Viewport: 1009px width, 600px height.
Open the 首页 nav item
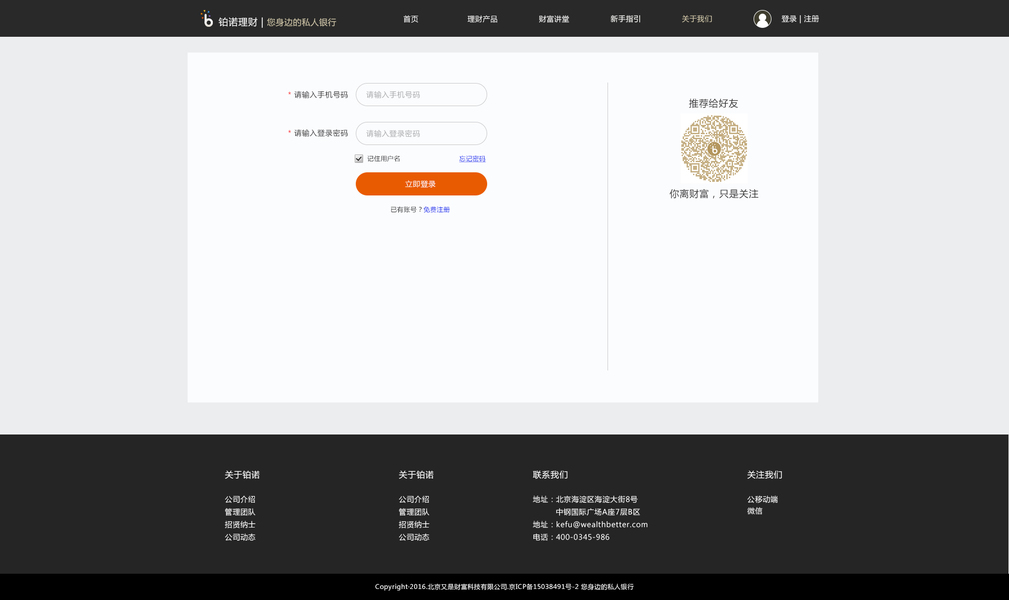[411, 19]
